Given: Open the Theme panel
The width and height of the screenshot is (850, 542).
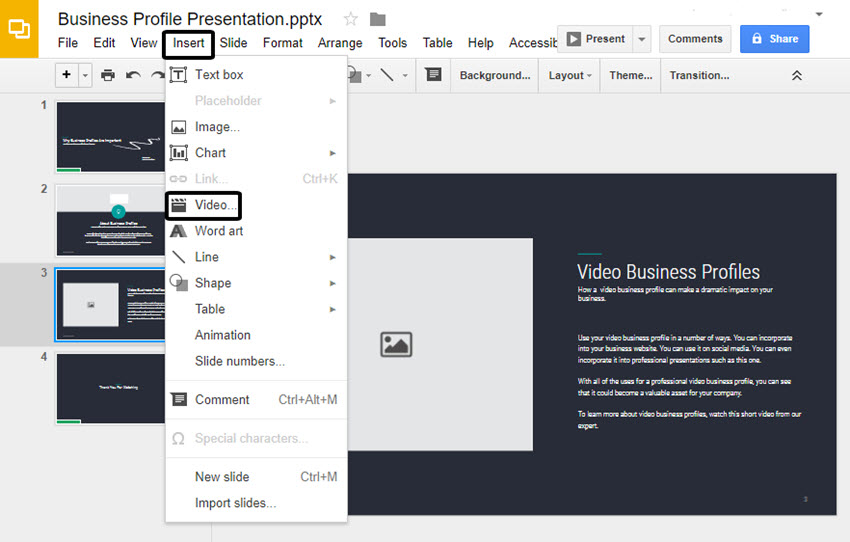Looking at the screenshot, I should (630, 75).
